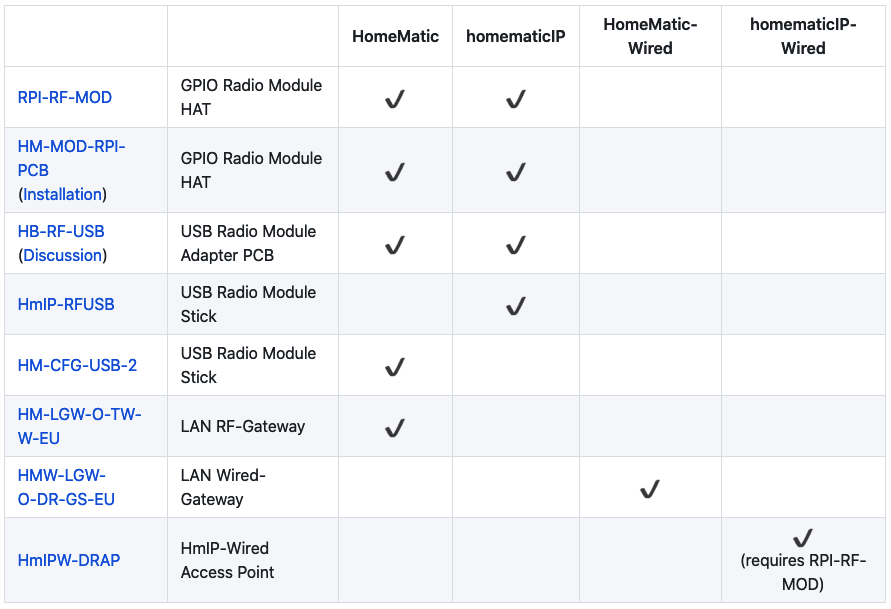The image size is (891, 609).
Task: Follow the Discussion link
Action: pyautogui.click(x=63, y=255)
